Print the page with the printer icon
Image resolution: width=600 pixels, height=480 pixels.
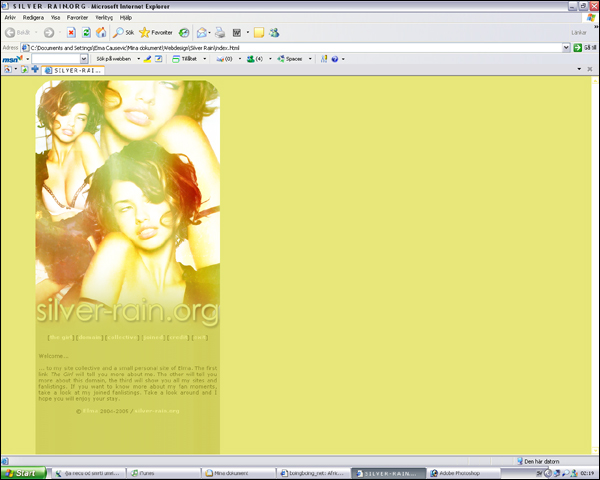(220, 33)
